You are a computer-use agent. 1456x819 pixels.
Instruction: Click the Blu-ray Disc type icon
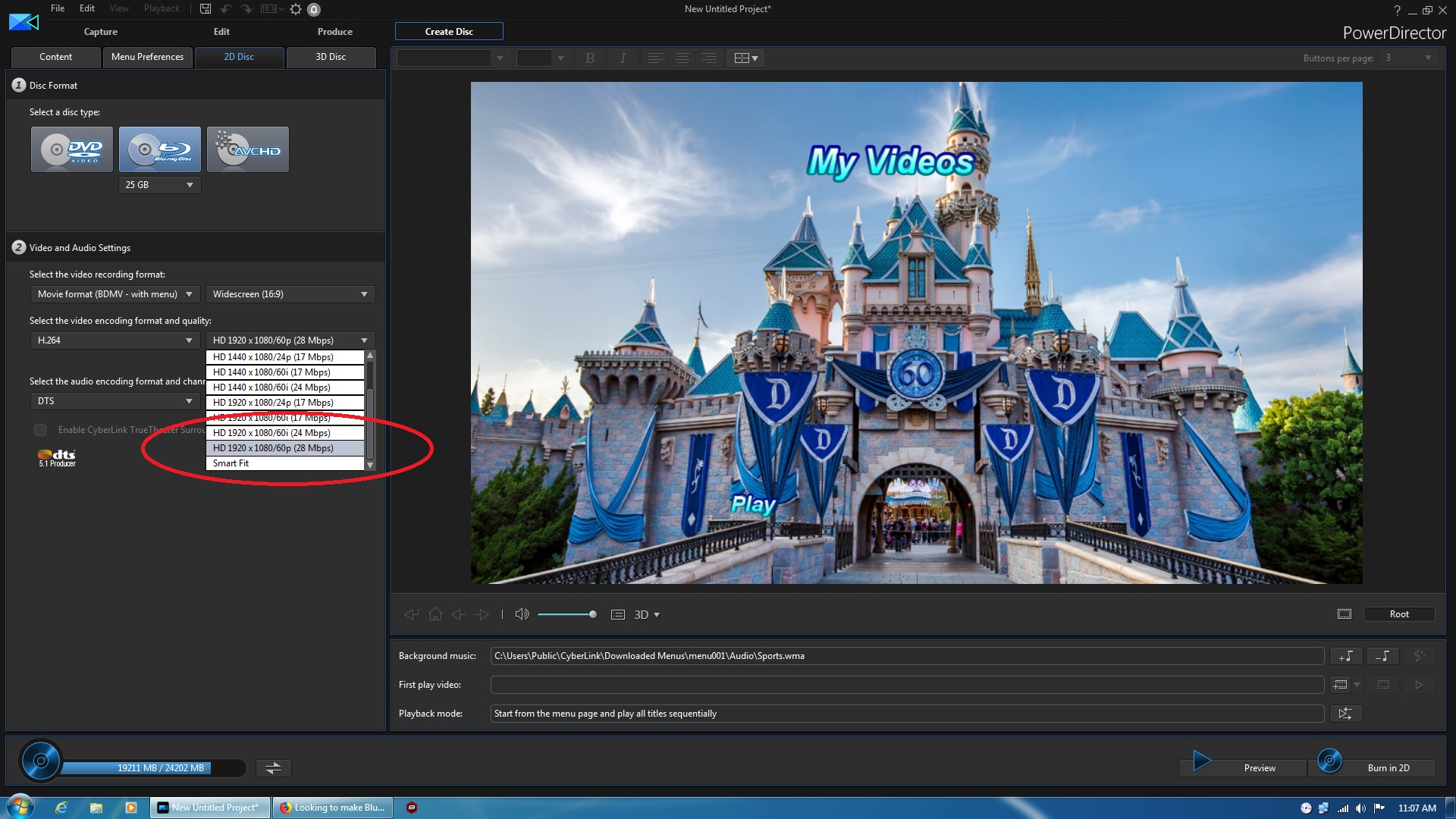pyautogui.click(x=160, y=149)
